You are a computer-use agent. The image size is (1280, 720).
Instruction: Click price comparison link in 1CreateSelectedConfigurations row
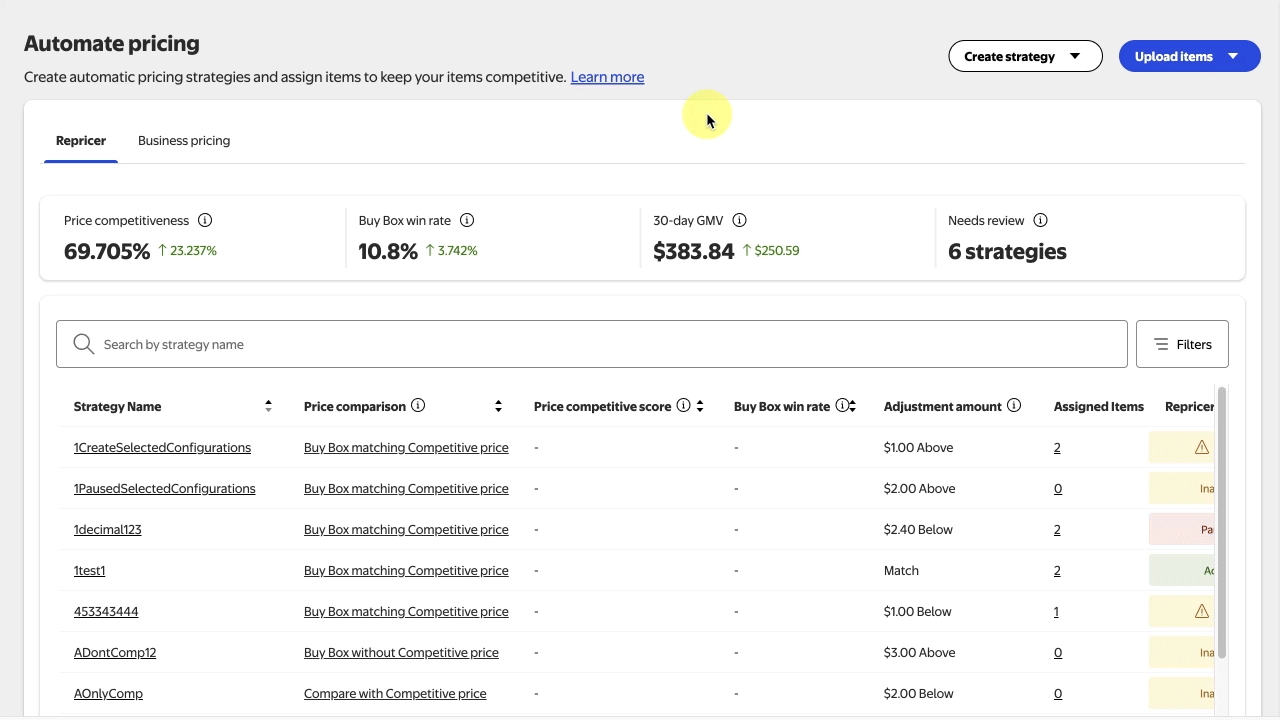click(406, 447)
